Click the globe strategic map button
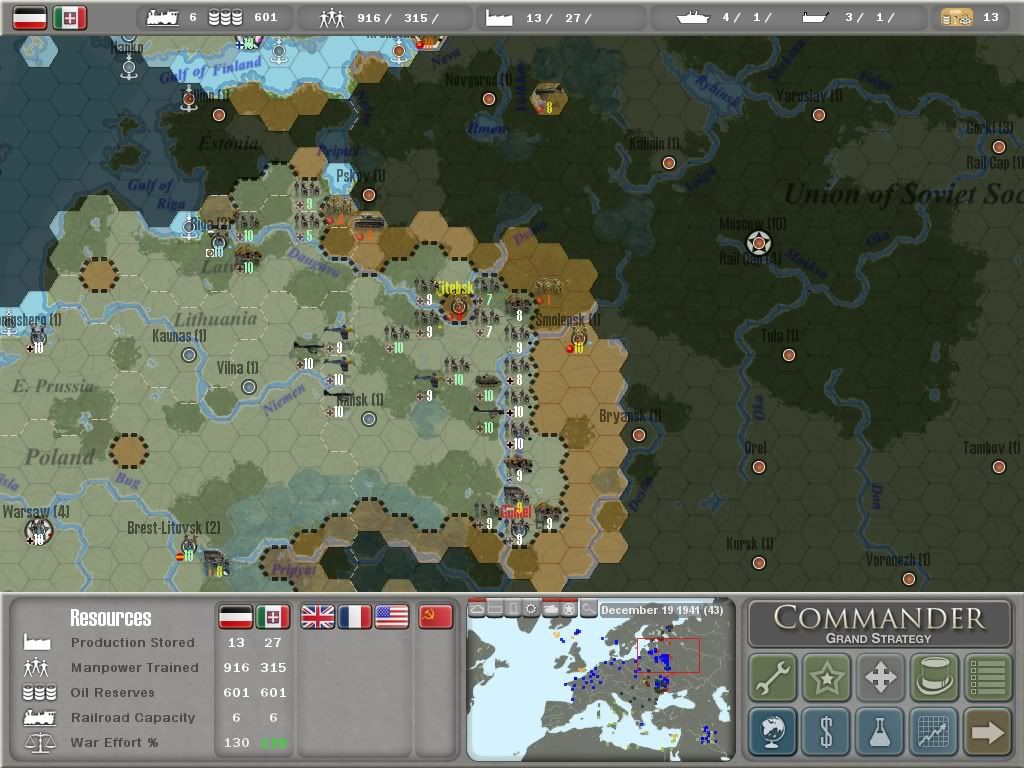 (773, 731)
